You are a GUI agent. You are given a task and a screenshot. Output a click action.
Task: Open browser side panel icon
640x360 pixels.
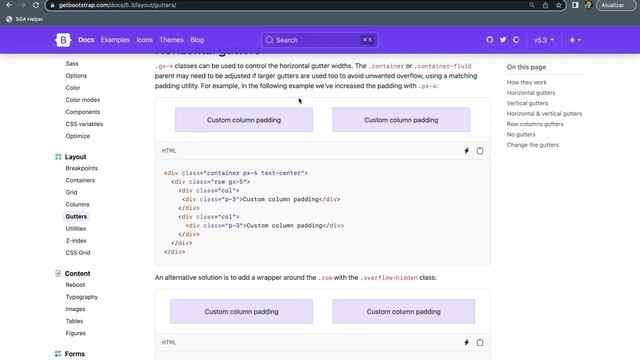(575, 5)
